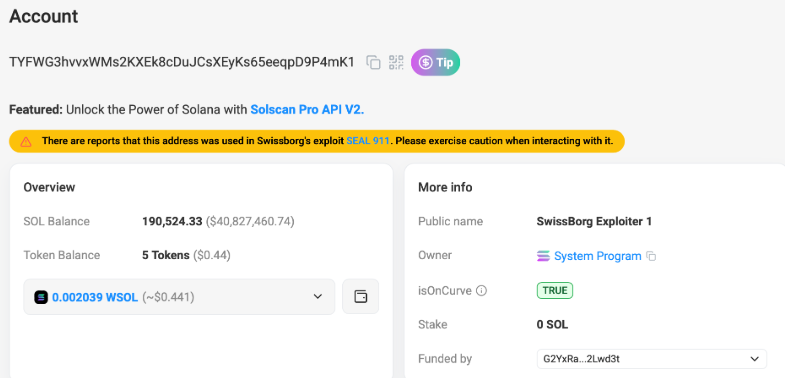The width and height of the screenshot is (785, 378).
Task: Click the Tip button
Action: point(436,63)
